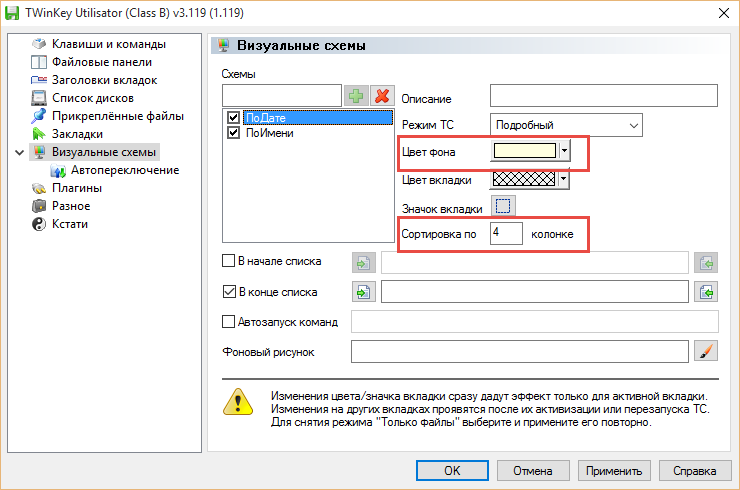Screen dimensions: 740x490
Task: Click the green plus add scheme icon
Action: click(356, 96)
